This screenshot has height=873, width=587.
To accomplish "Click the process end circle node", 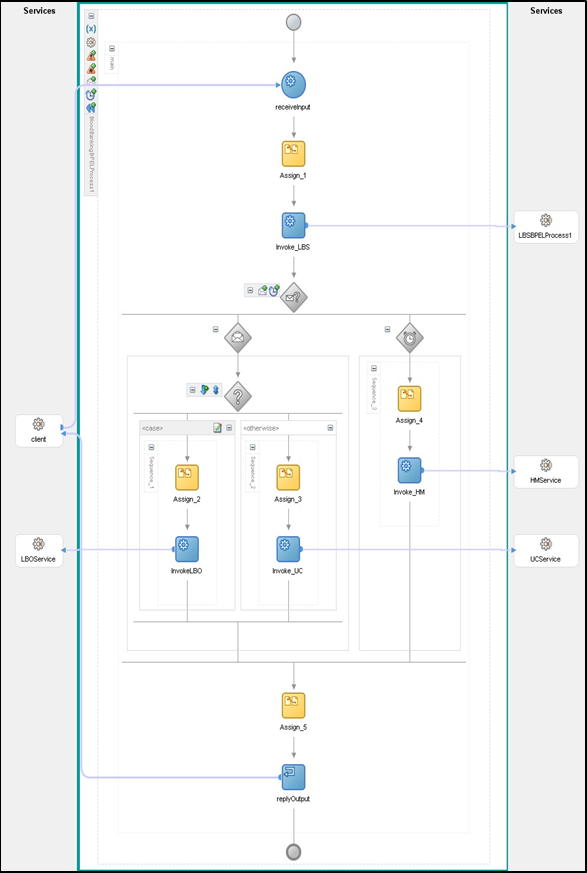I will [294, 852].
